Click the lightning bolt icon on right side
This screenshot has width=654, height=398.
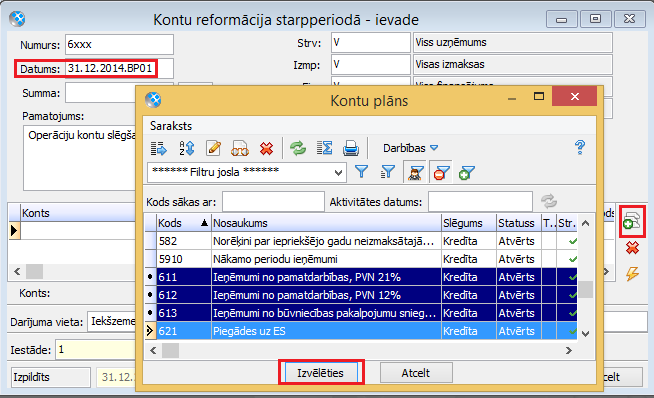tap(632, 274)
